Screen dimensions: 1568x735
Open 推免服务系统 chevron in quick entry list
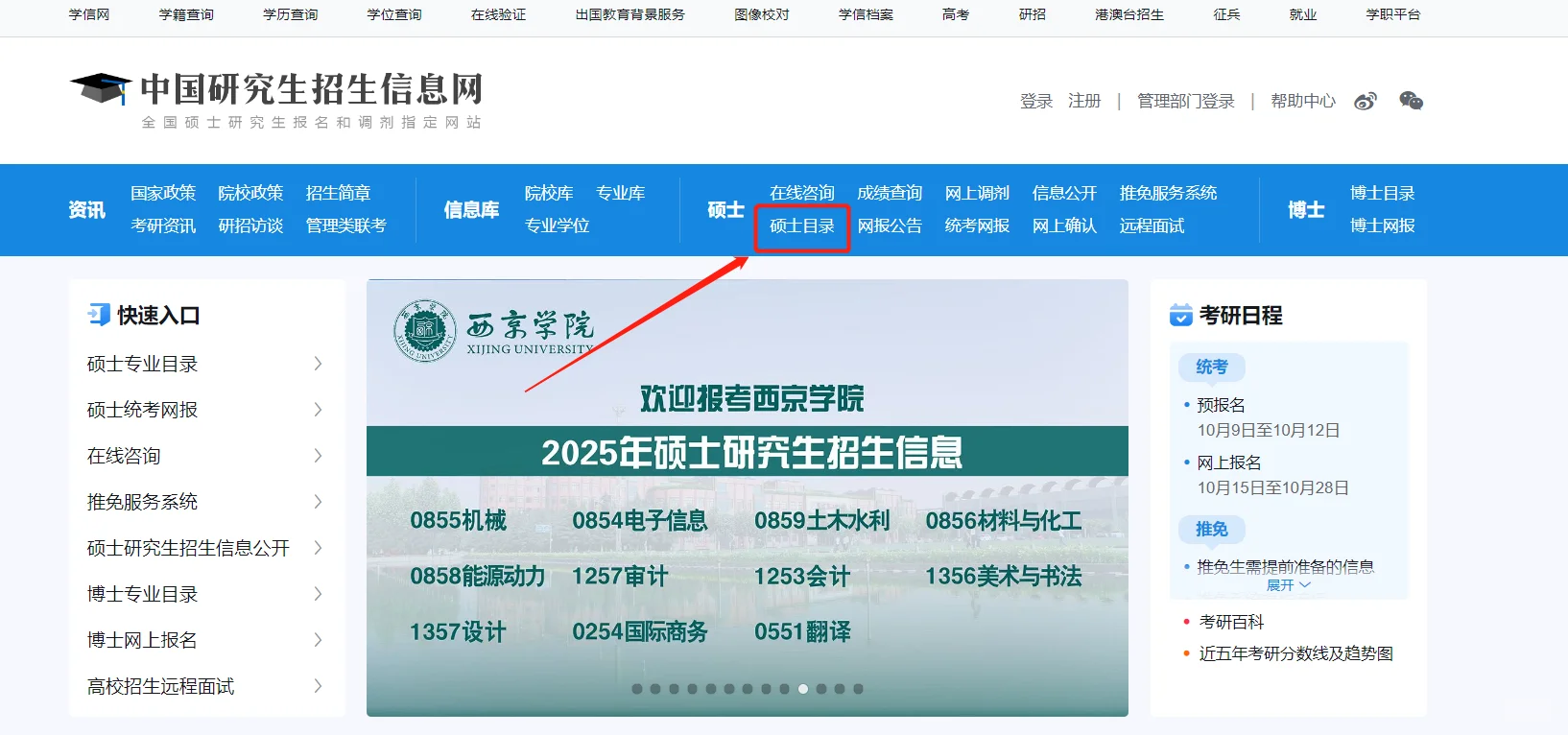(x=318, y=502)
